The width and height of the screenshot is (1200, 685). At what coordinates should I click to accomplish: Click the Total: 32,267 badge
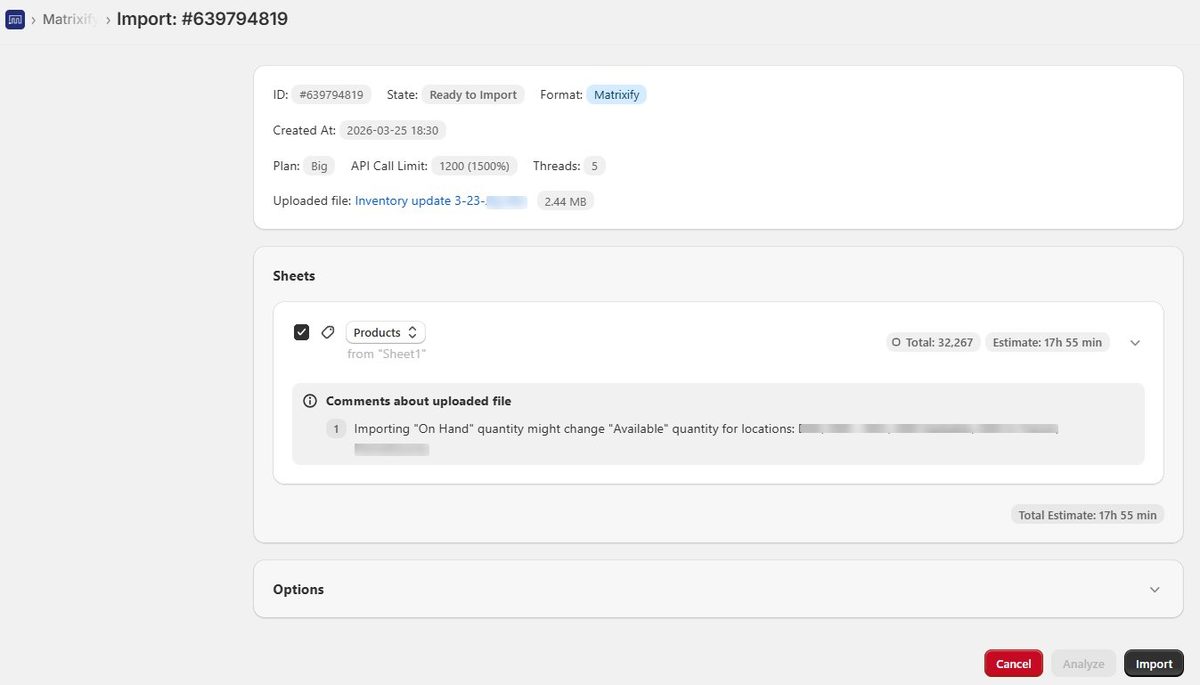(931, 342)
